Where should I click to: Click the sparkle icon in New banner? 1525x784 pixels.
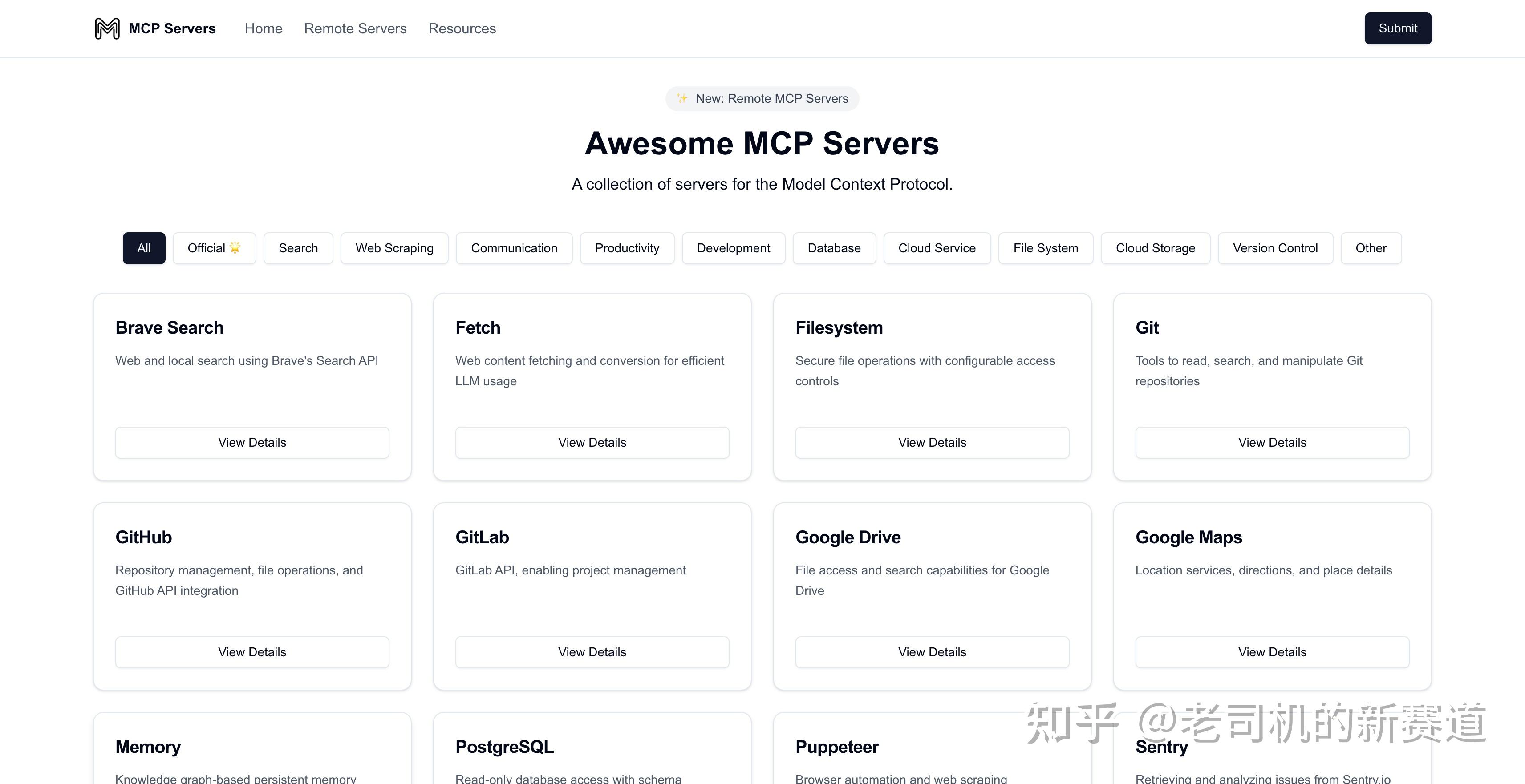682,98
